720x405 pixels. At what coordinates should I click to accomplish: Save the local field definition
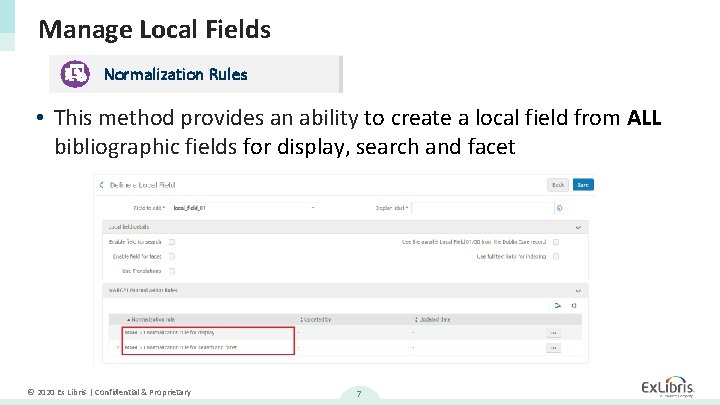583,185
